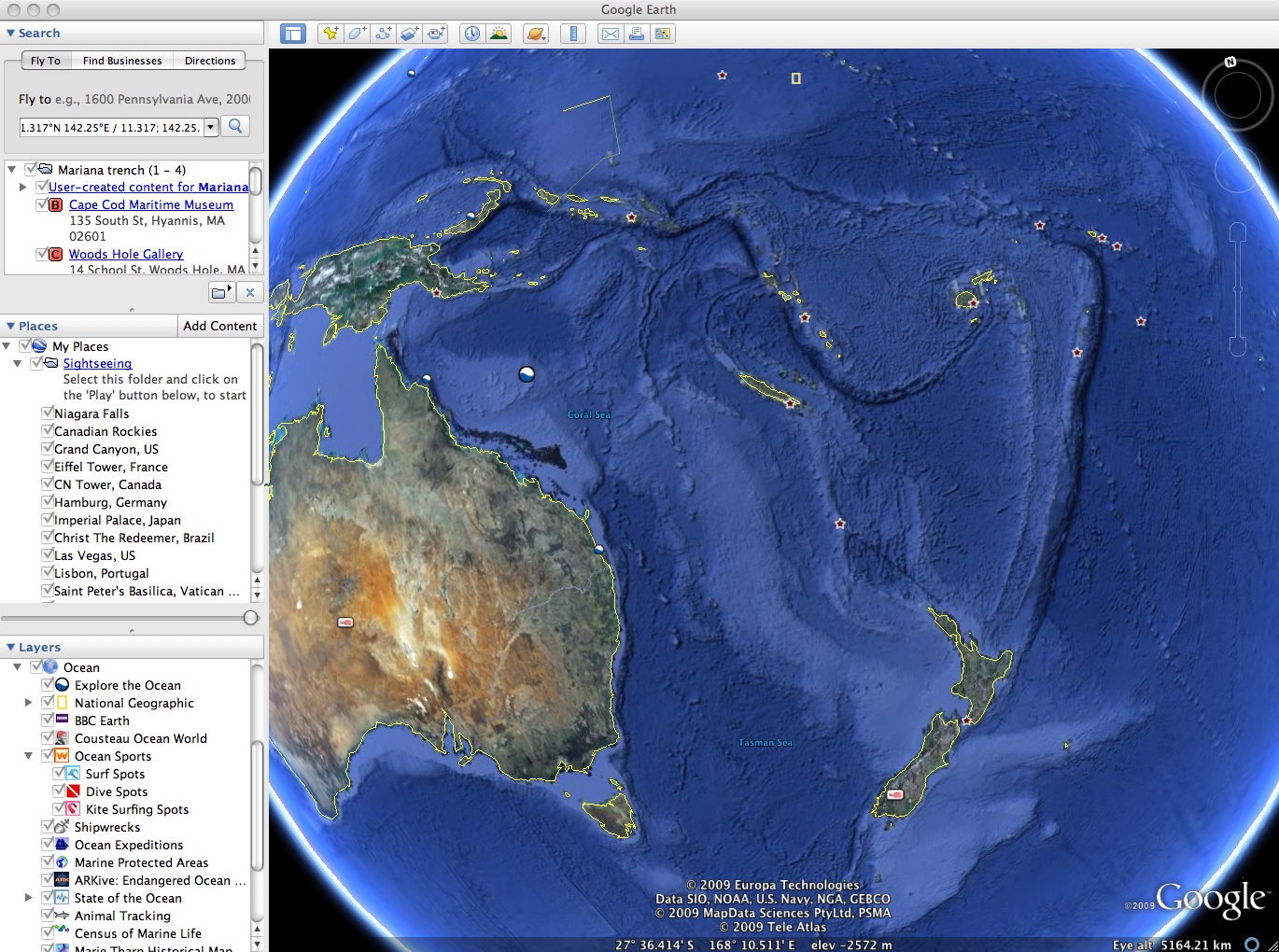
Task: Click the Add Polygon toolbar icon
Action: coord(357,34)
